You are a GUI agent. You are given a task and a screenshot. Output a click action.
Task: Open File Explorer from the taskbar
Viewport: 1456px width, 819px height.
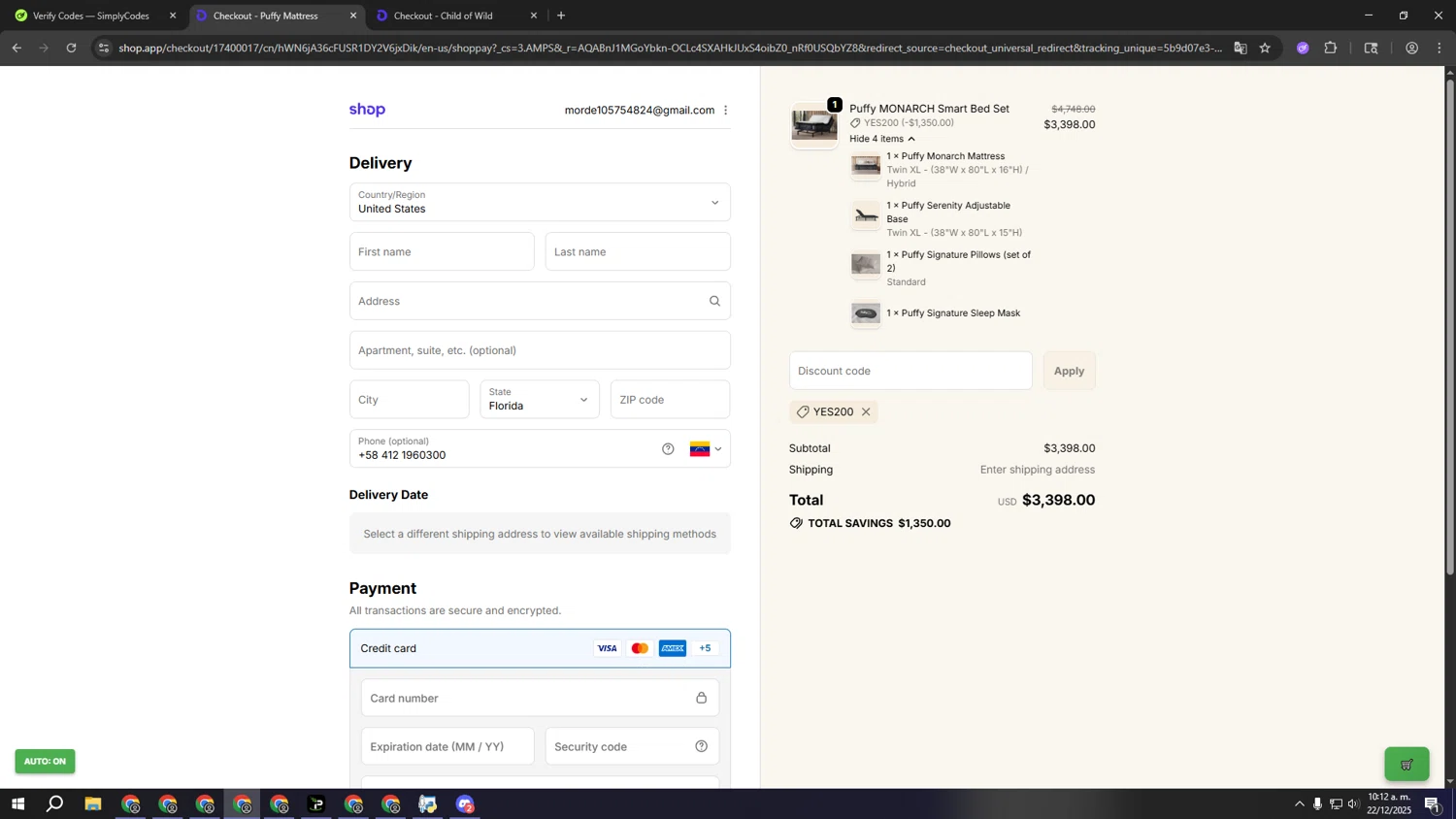93,804
